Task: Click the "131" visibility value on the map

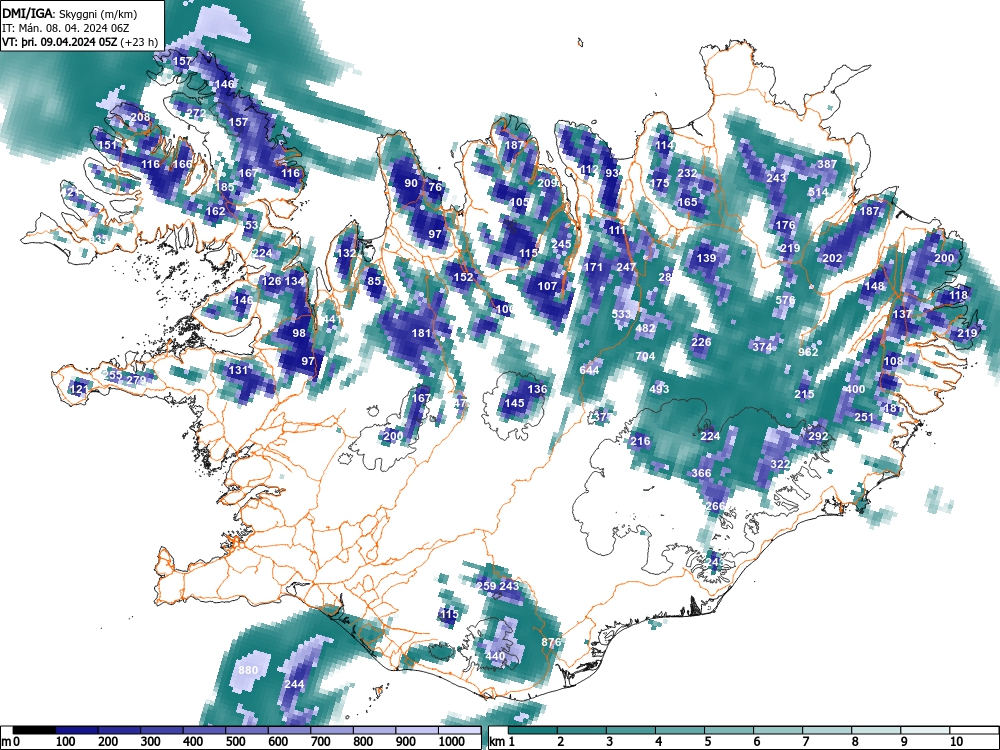Action: [238, 370]
